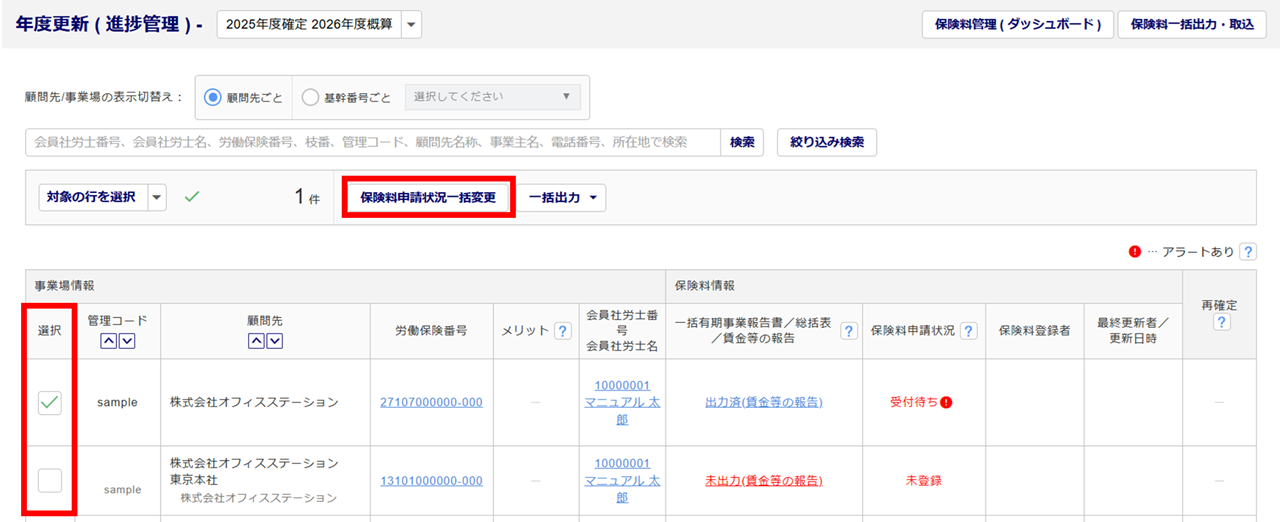Click help icon next to メリット column
The height and width of the screenshot is (522, 1280).
[x=563, y=331]
